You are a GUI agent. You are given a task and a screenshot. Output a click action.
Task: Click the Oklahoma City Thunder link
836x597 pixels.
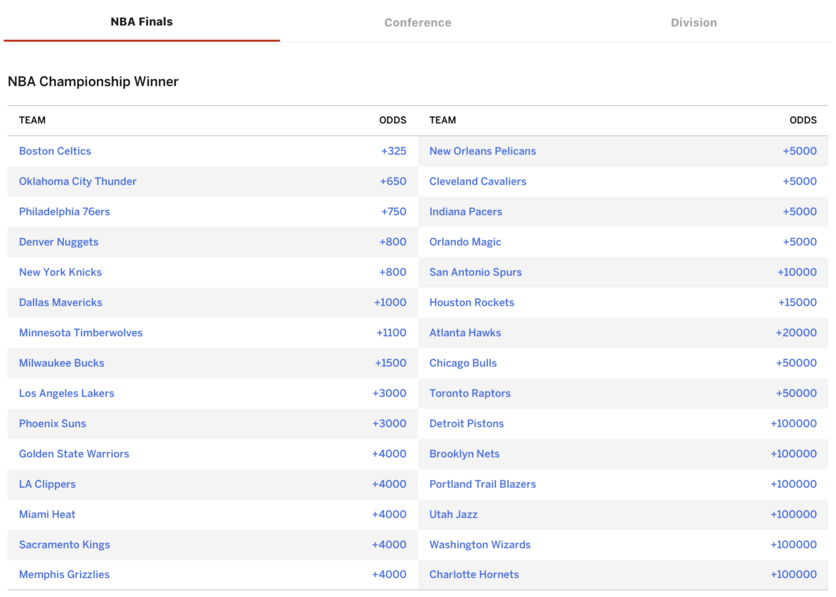click(x=78, y=181)
